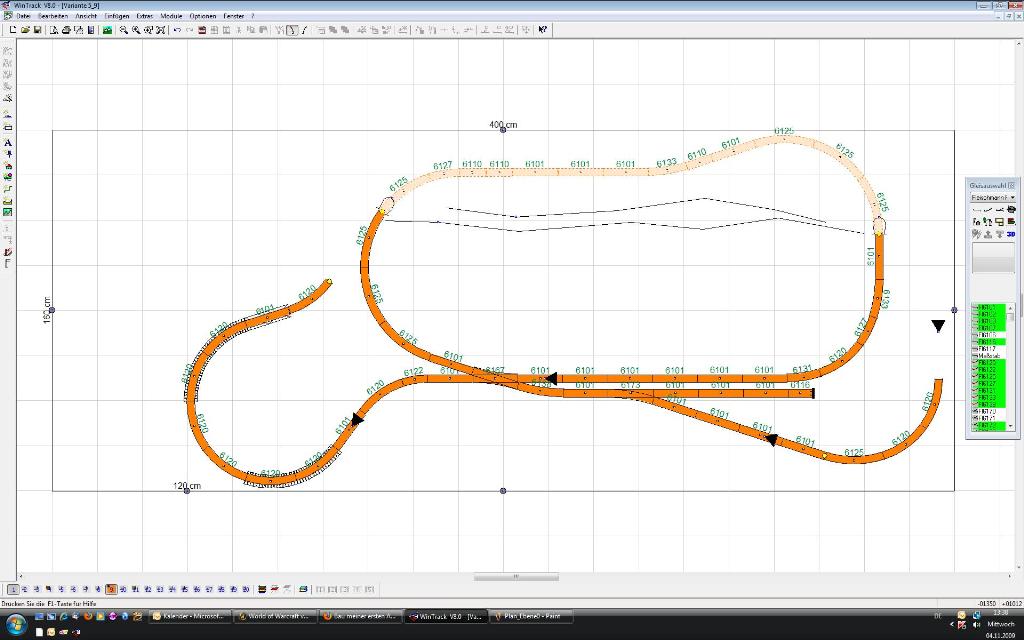
Task: Open the '?' help menu
Action: pos(253,16)
